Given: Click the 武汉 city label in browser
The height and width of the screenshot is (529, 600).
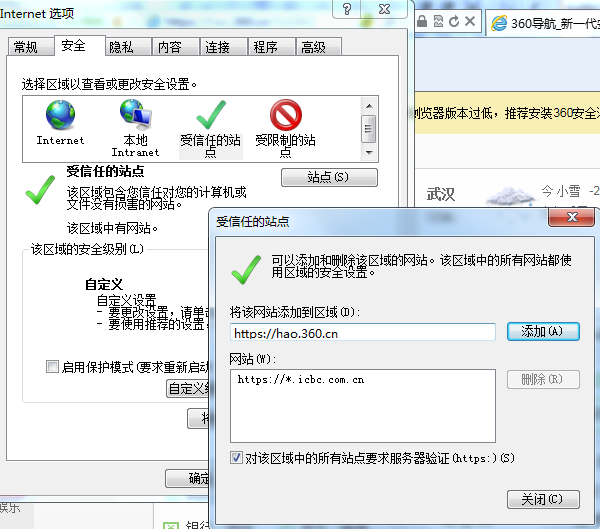Looking at the screenshot, I should tap(441, 194).
